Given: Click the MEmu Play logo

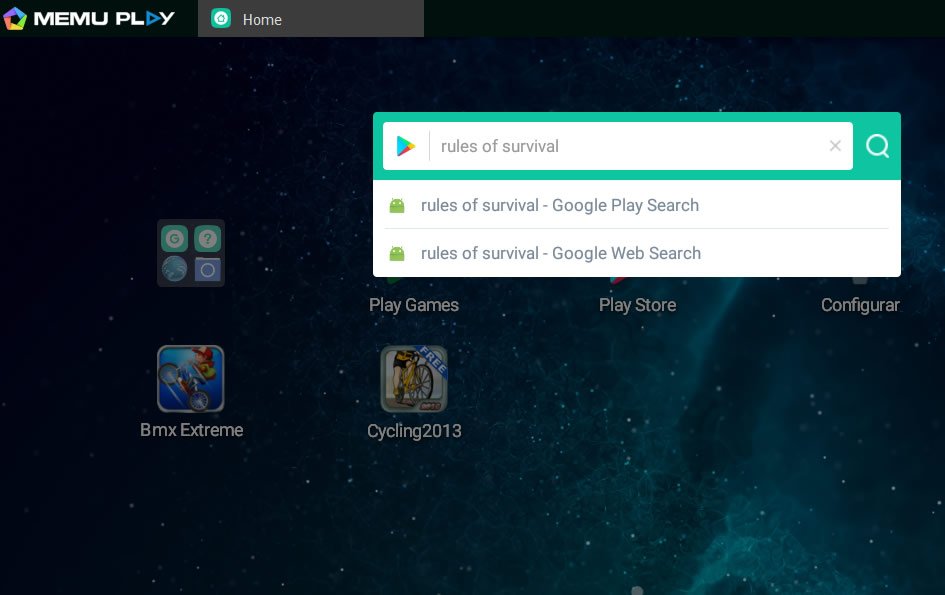Looking at the screenshot, I should tap(90, 18).
